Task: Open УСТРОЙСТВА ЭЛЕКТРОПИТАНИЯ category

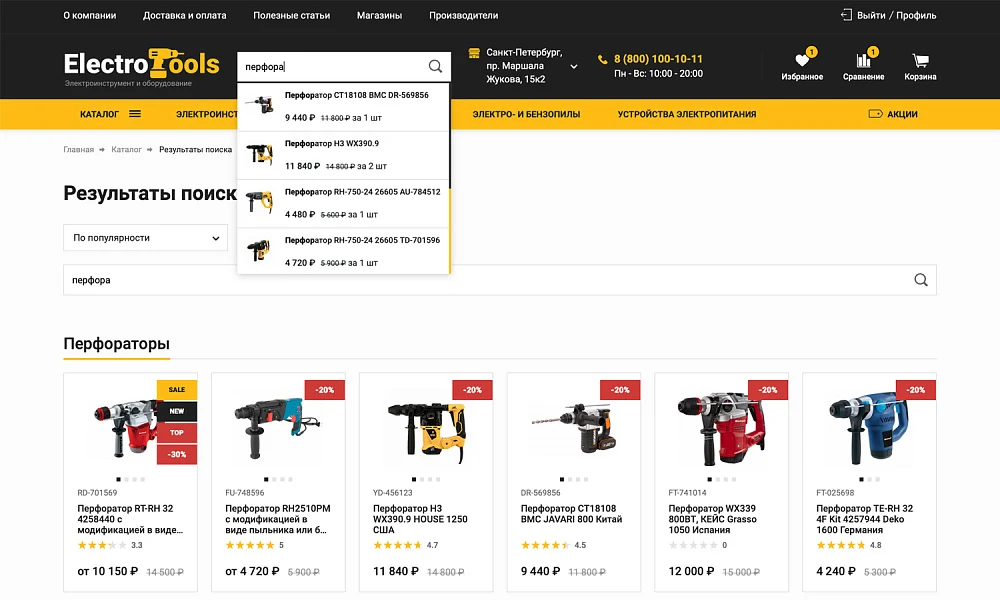Action: click(687, 114)
